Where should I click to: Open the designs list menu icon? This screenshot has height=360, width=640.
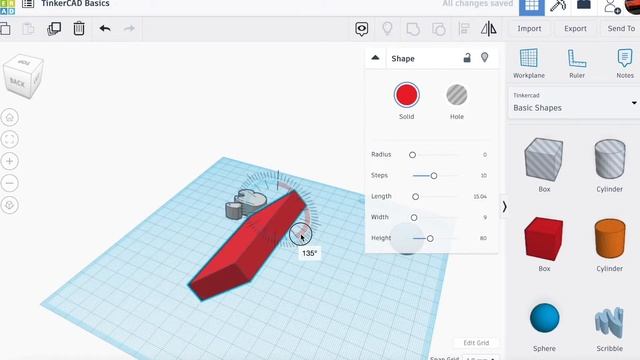click(28, 4)
